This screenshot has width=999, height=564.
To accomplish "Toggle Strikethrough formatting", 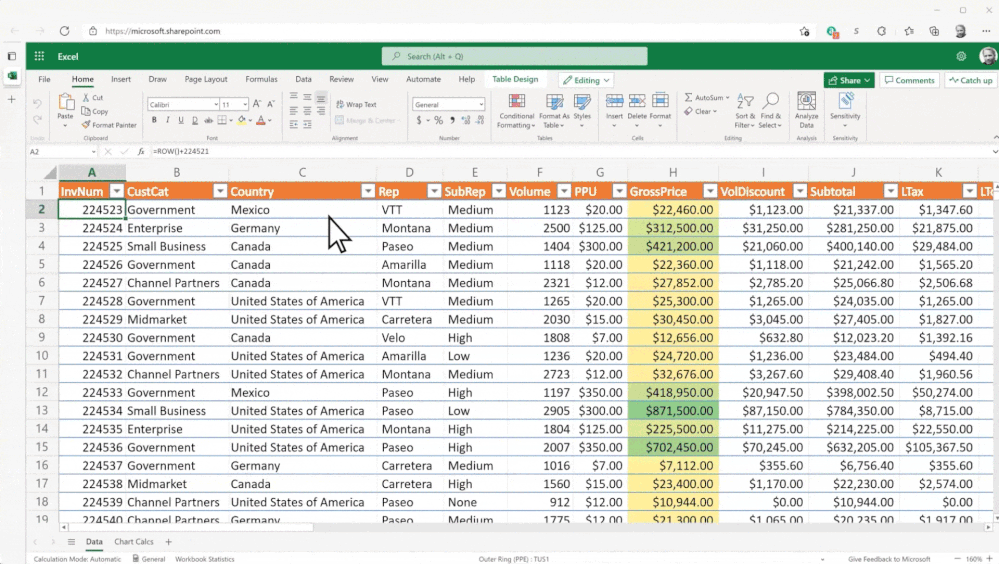I will point(208,120).
